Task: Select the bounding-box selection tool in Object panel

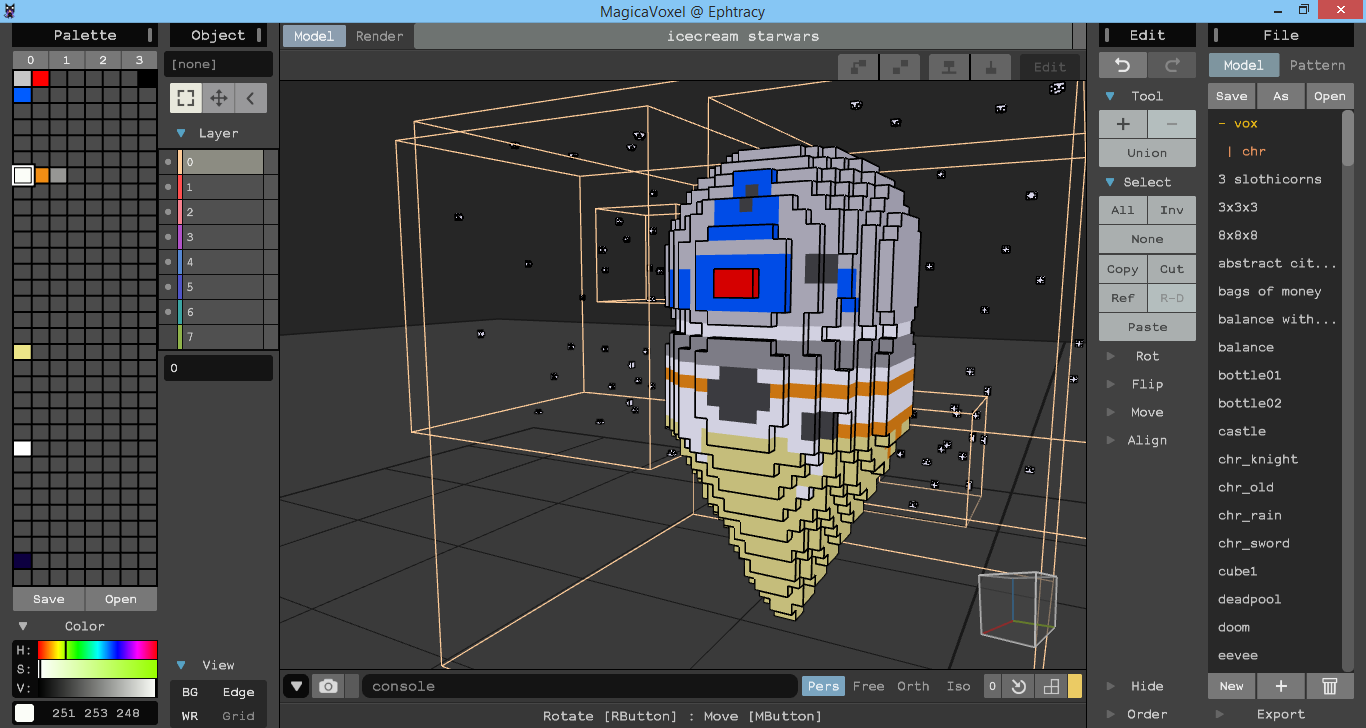Action: pos(185,98)
